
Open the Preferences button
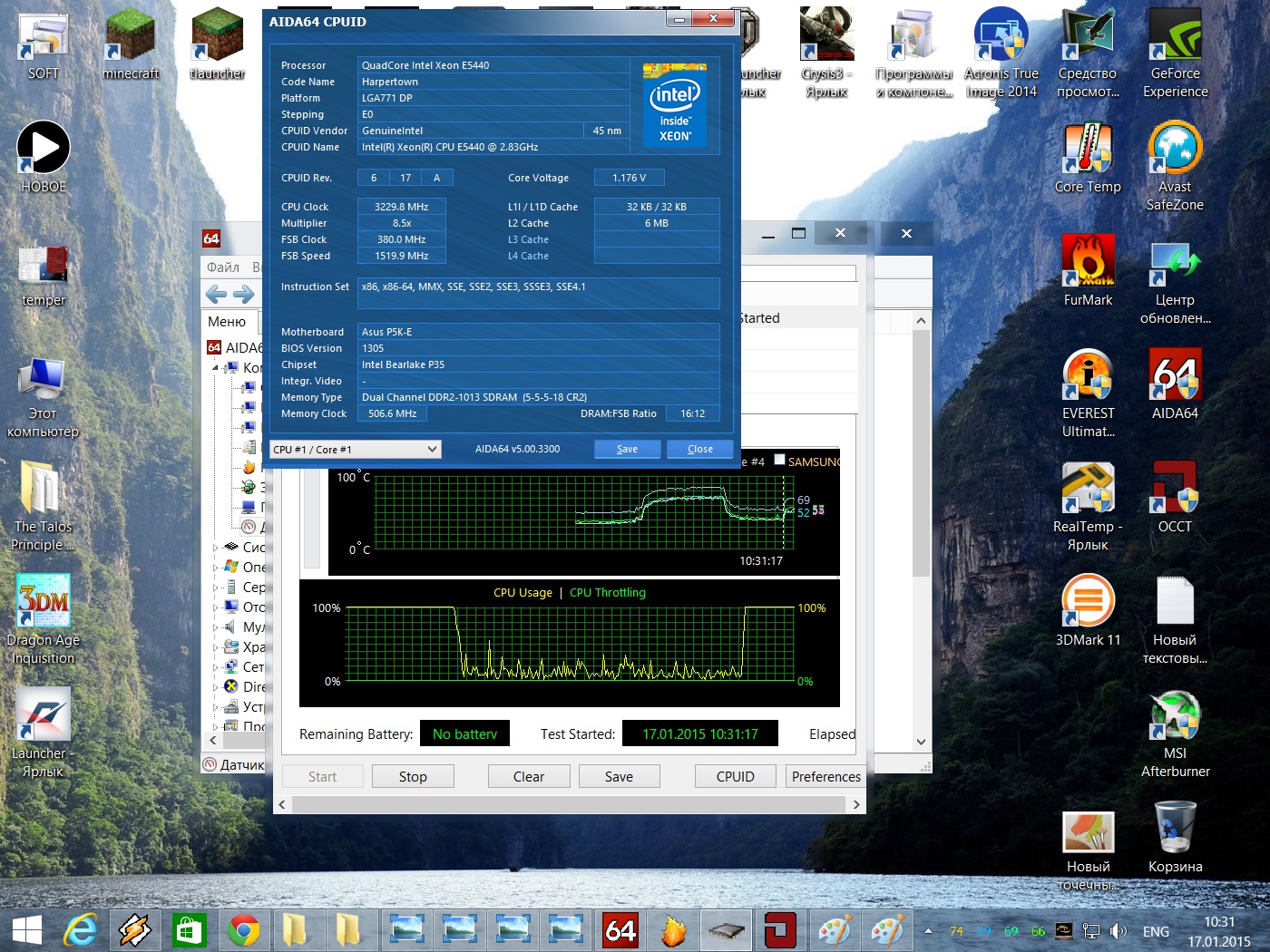coord(825,776)
